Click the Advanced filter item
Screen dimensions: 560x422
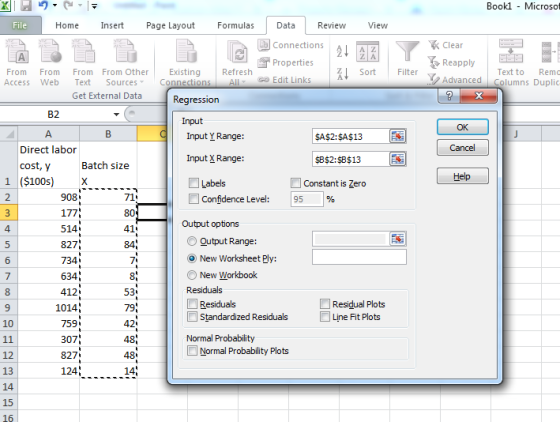455,80
